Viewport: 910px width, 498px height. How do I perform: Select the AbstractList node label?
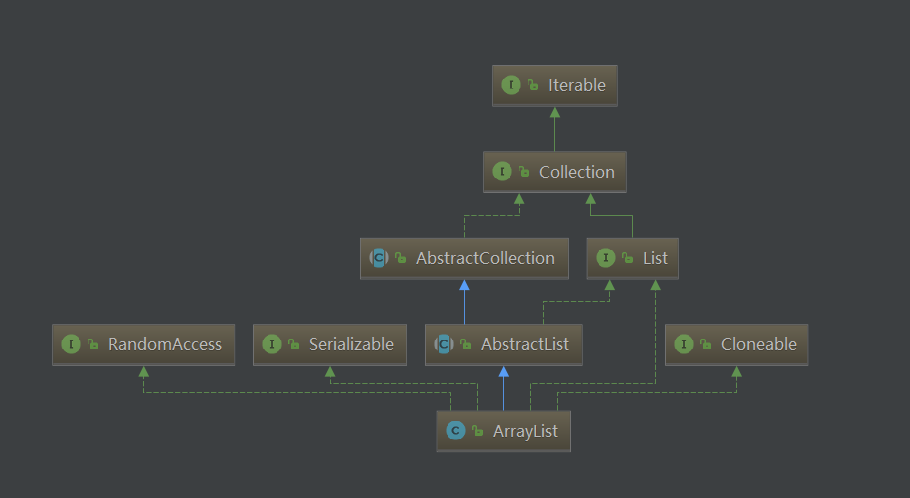click(525, 344)
